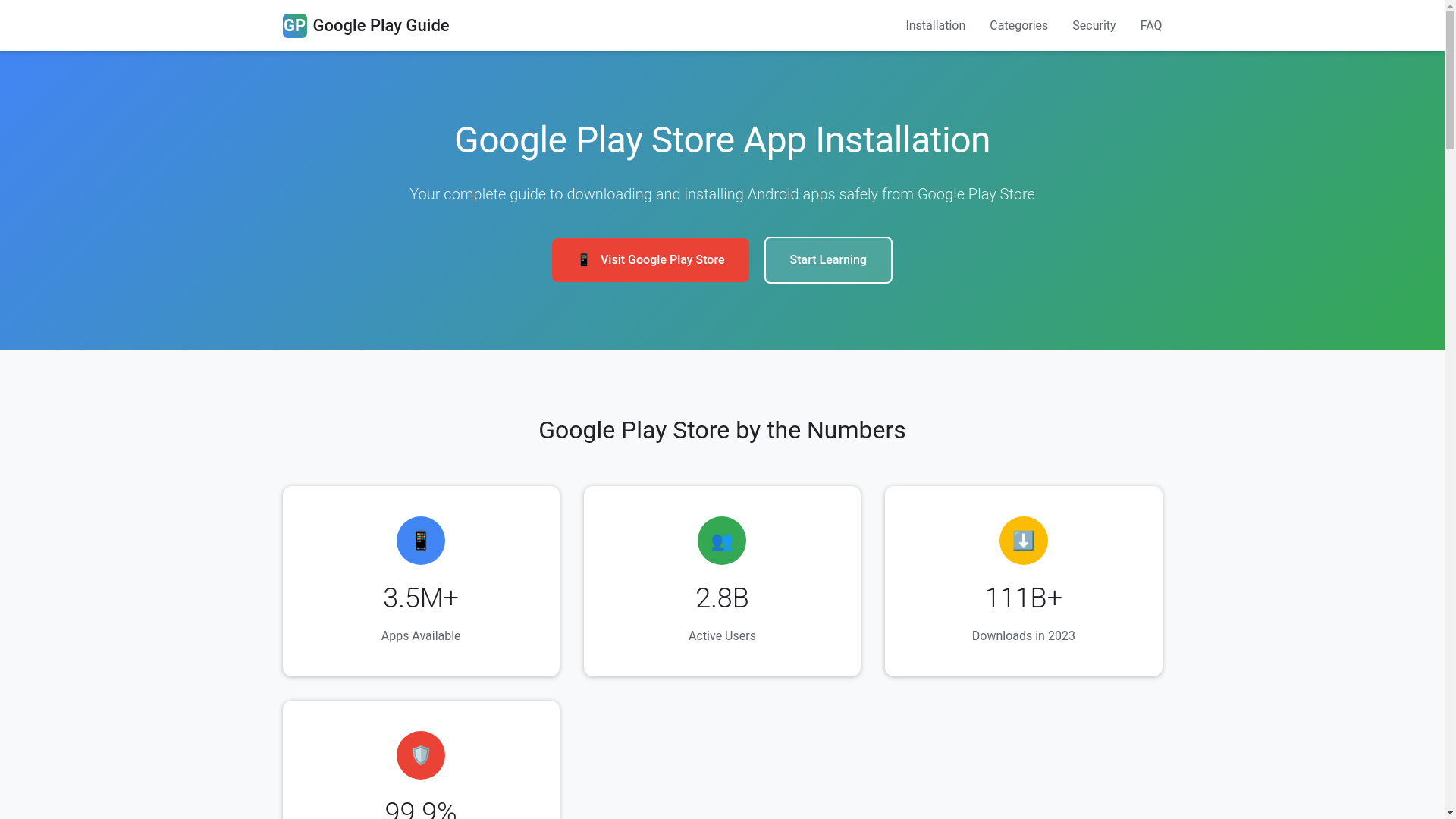Click the Start Learning button
1456x819 pixels.
[x=828, y=260]
